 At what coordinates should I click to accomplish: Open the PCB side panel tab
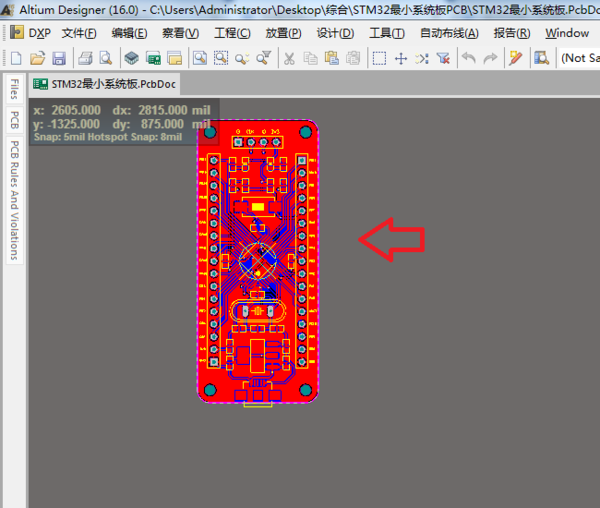[14, 120]
